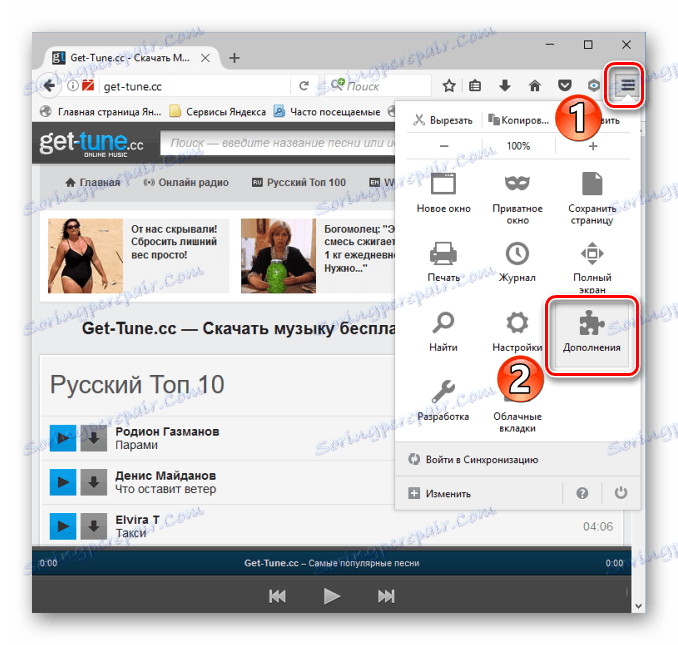Open ad Богомолец thumbnail
678x645 pixels.
click(x=278, y=255)
